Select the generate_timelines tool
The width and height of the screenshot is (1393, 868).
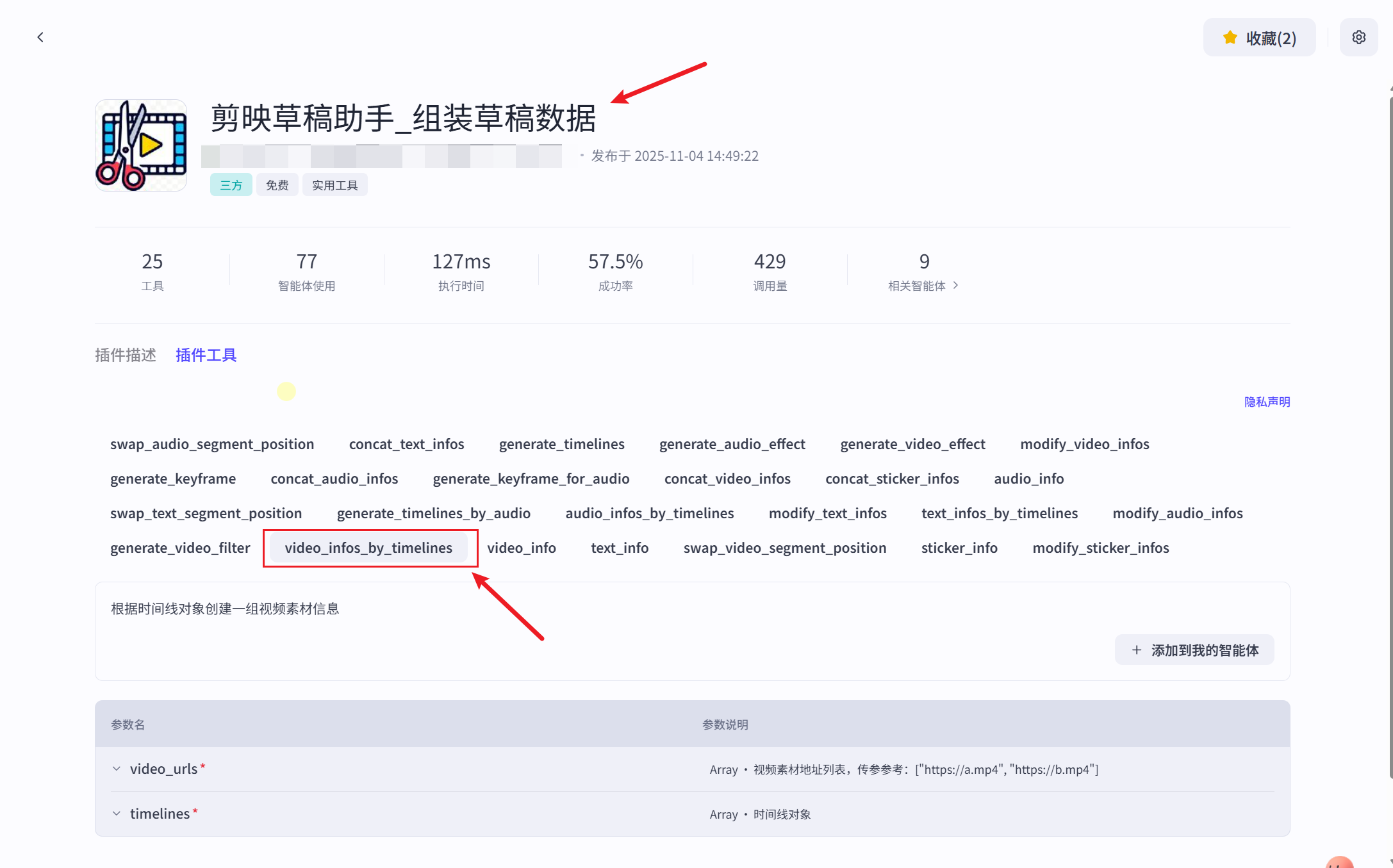click(561, 444)
